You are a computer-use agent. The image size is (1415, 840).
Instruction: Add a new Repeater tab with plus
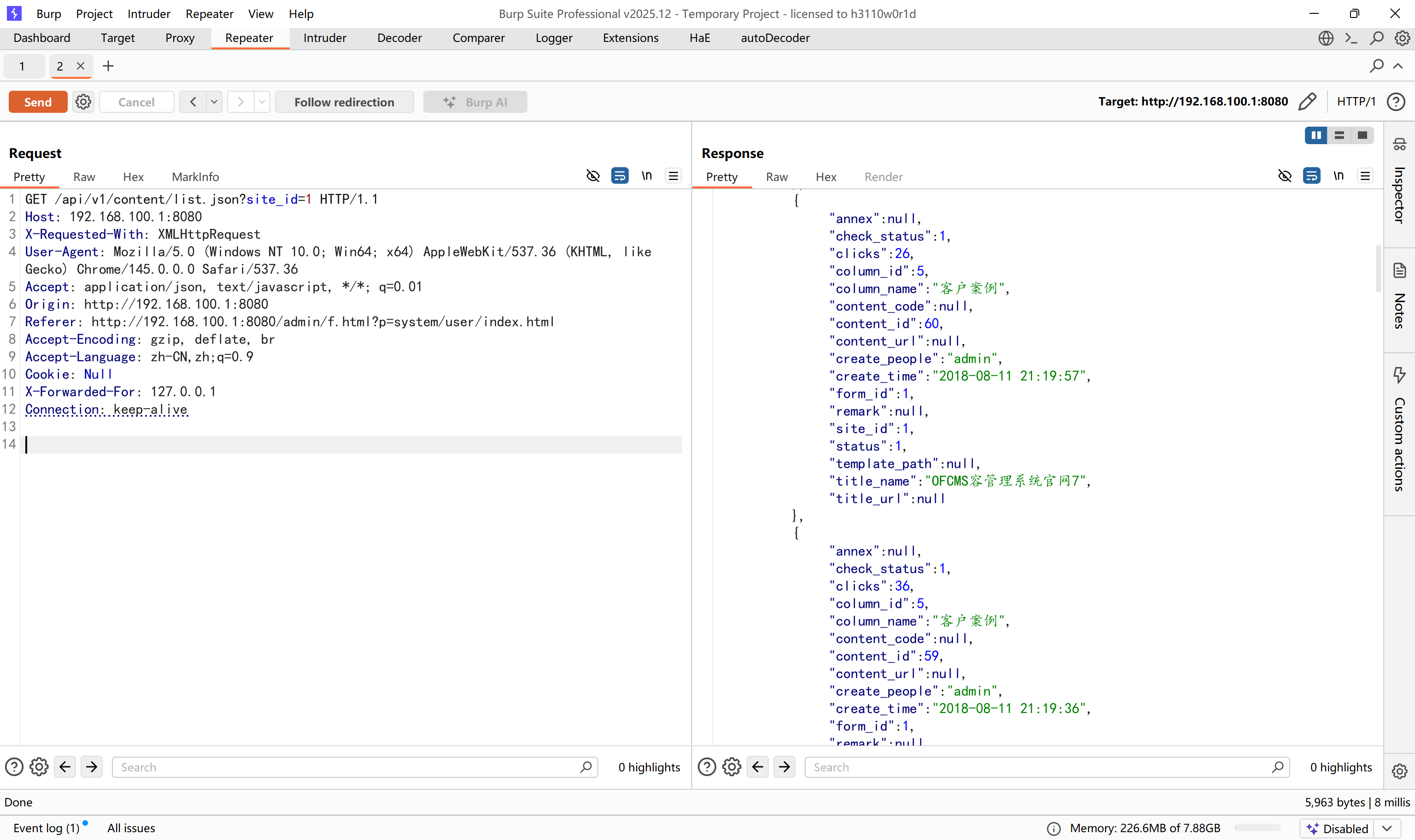pyautogui.click(x=108, y=66)
